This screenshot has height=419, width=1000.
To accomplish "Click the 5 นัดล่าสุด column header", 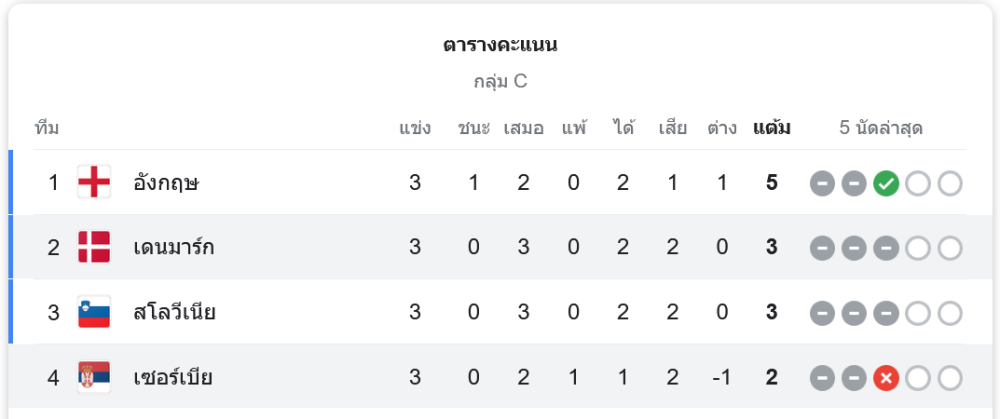I will 881,128.
